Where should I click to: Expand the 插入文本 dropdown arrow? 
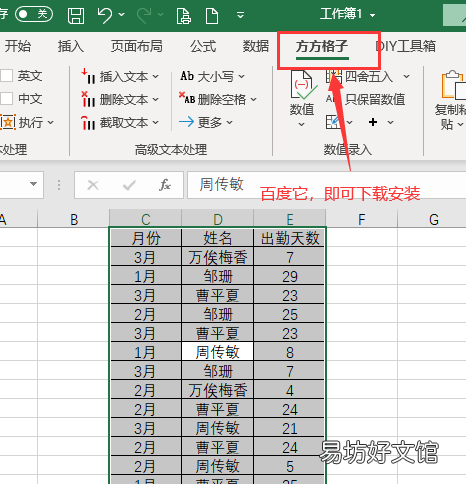(156, 77)
